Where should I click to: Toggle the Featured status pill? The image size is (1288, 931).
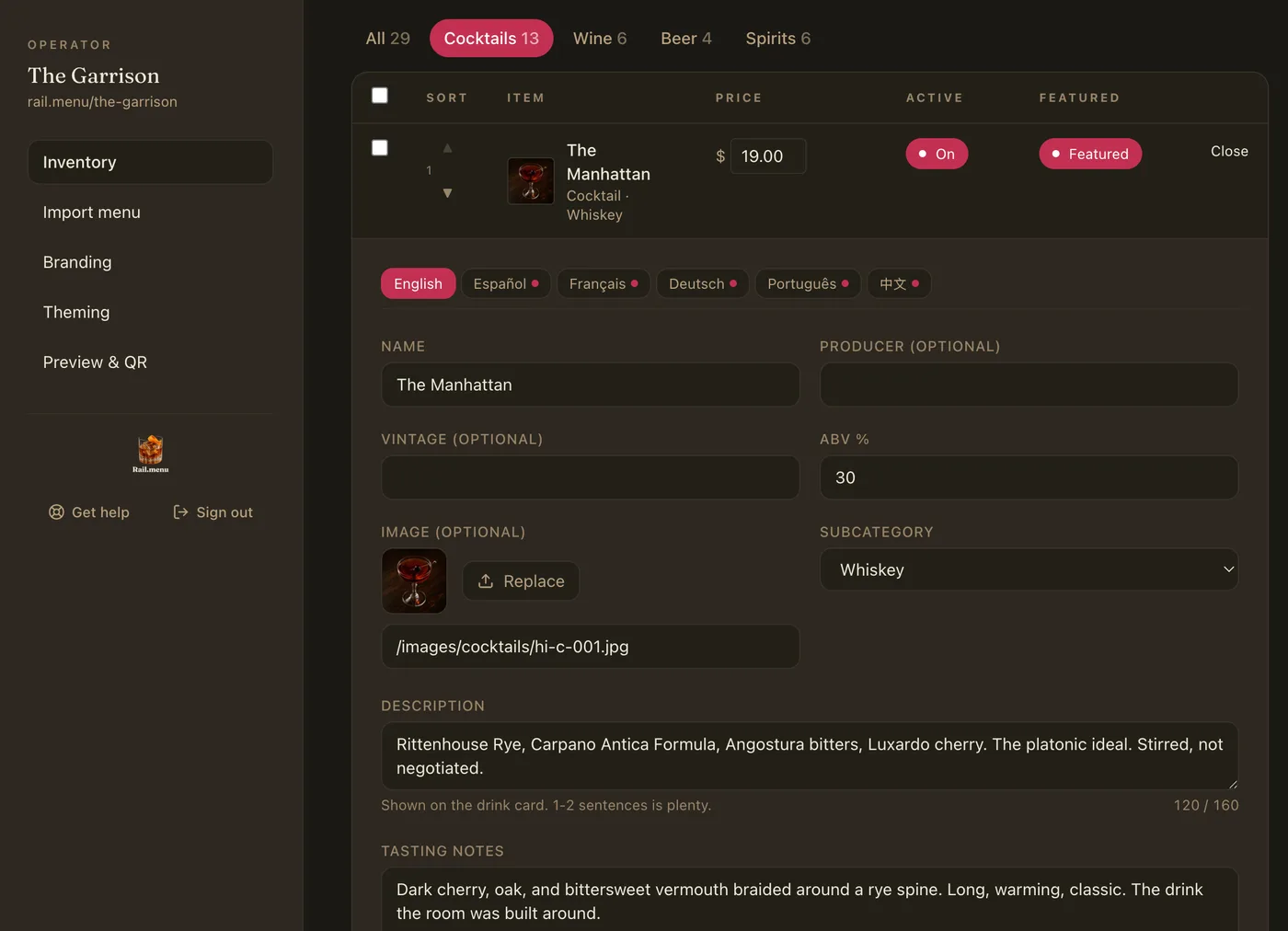coord(1090,154)
